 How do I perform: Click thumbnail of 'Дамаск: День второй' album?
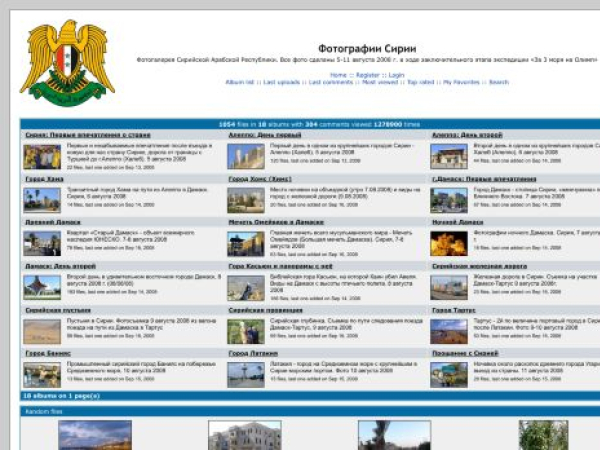(x=42, y=287)
